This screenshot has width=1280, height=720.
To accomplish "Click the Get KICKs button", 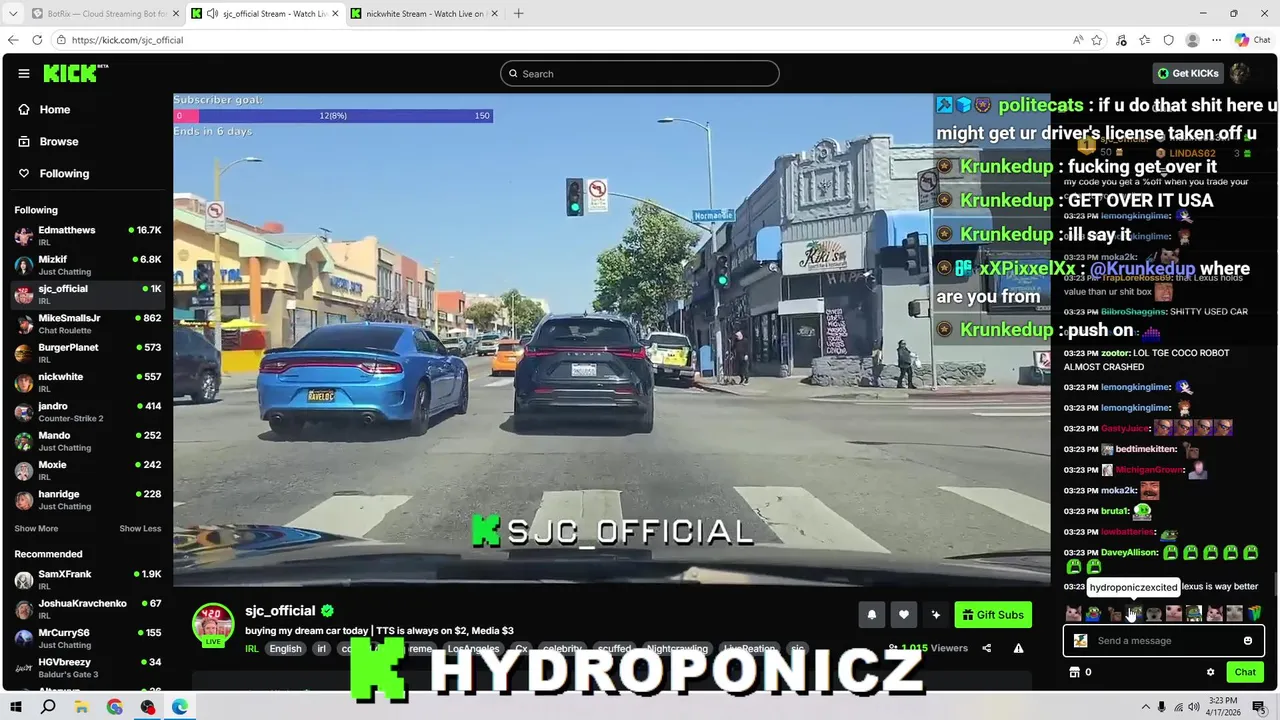I will click(1188, 74).
